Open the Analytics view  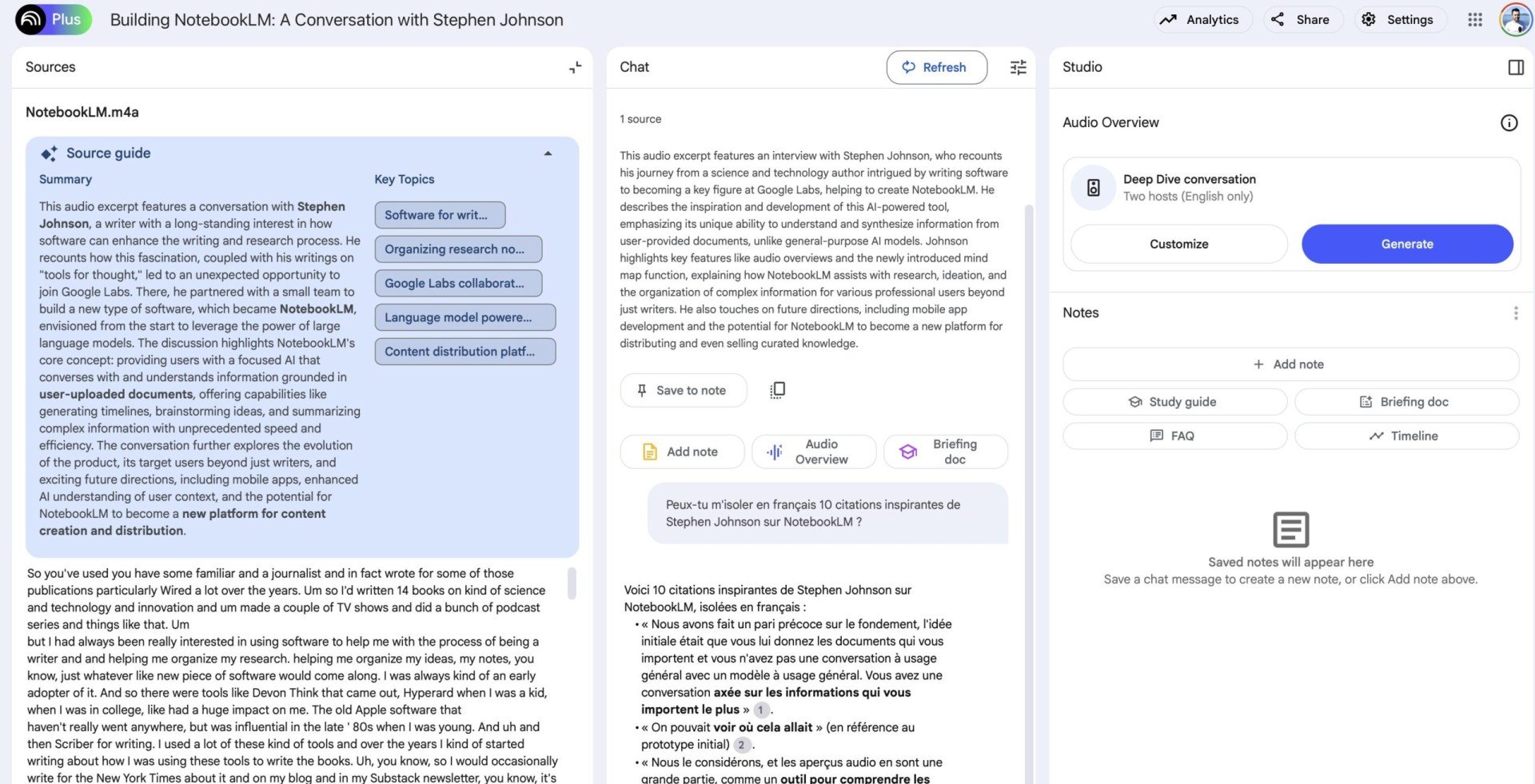(x=1200, y=20)
